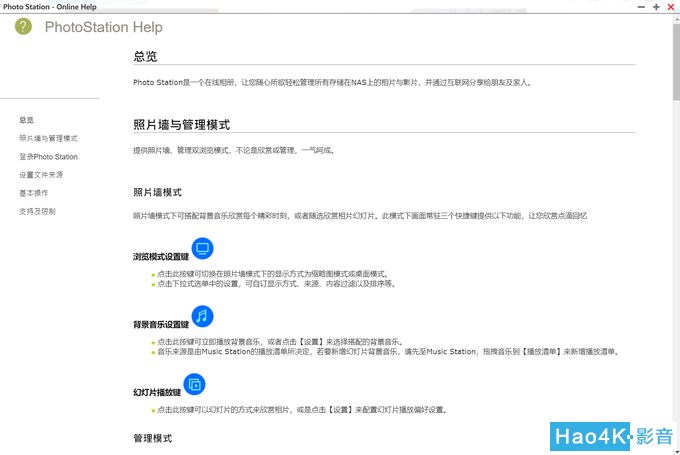Click the paragraph beginning '提供照片墙、管理双浏览模式'

point(234,151)
